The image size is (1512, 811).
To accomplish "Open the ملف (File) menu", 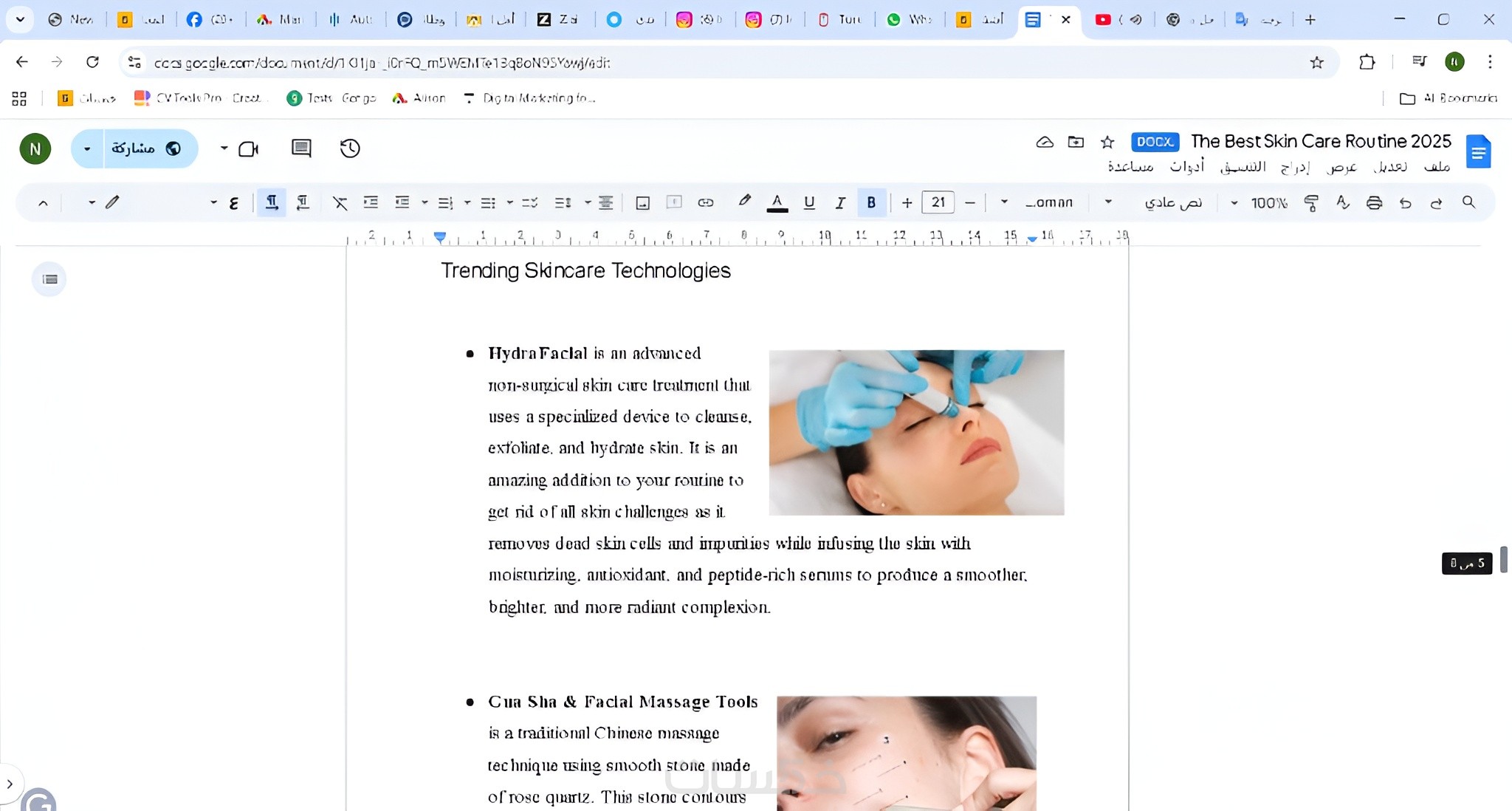I will [1437, 167].
